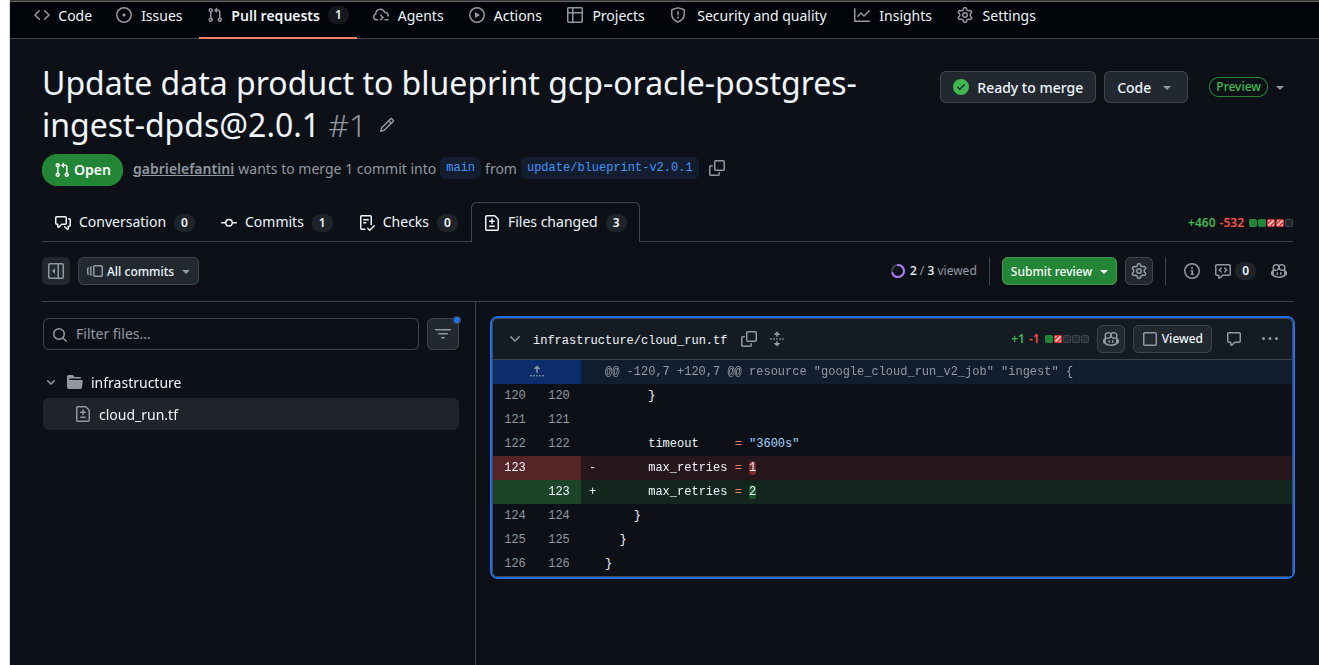The width and height of the screenshot is (1319, 665).
Task: Open the main base branch link
Action: pos(460,168)
